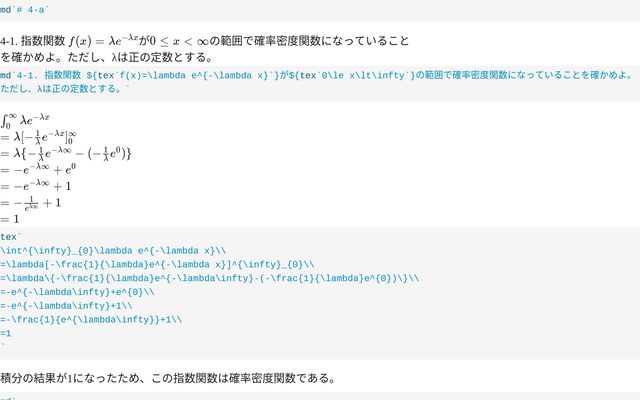Click the closing backtick line of tex cell
The image size is (640, 400).
[x=3, y=346]
